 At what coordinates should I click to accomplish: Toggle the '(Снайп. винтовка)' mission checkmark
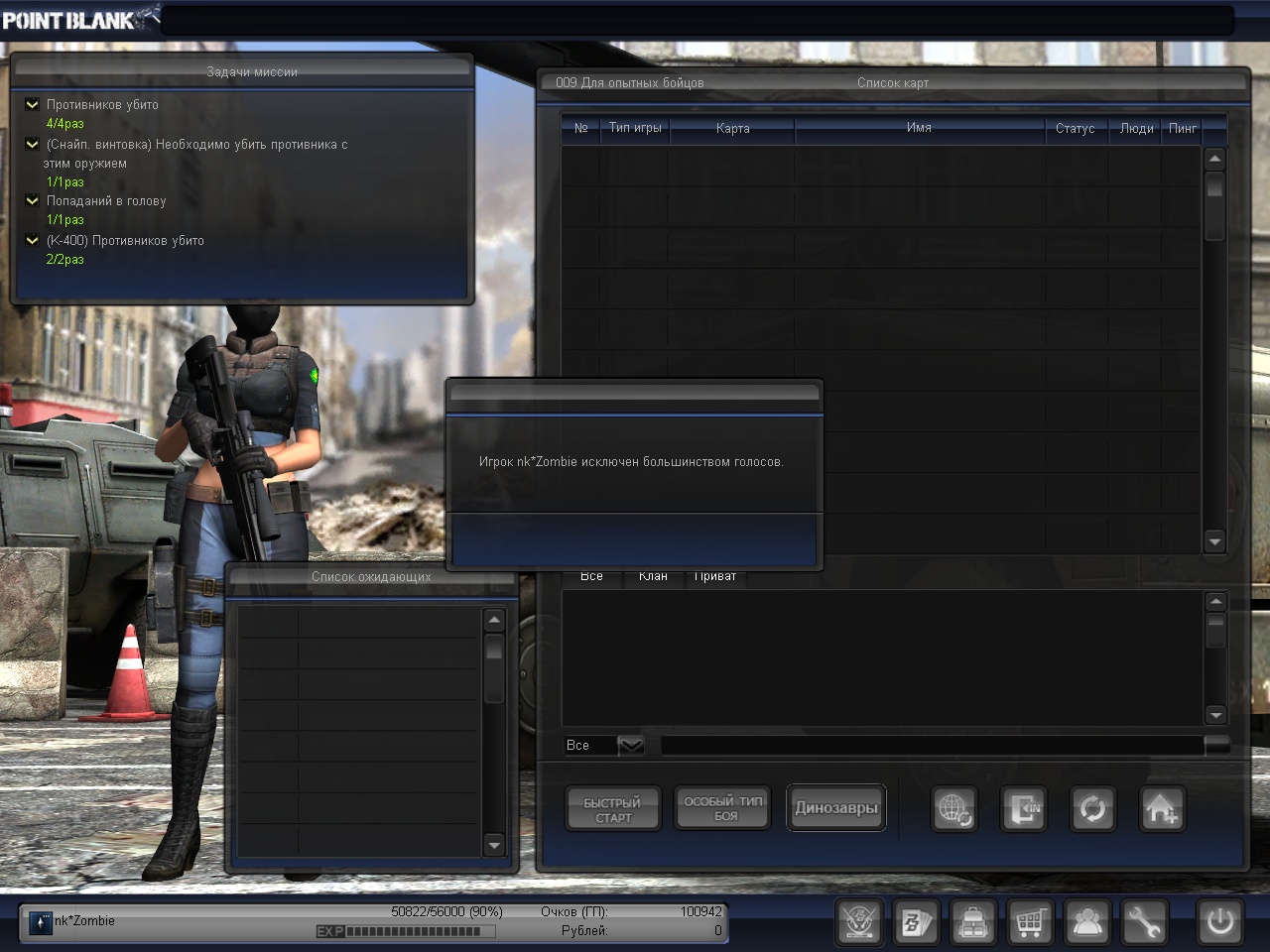coord(32,144)
